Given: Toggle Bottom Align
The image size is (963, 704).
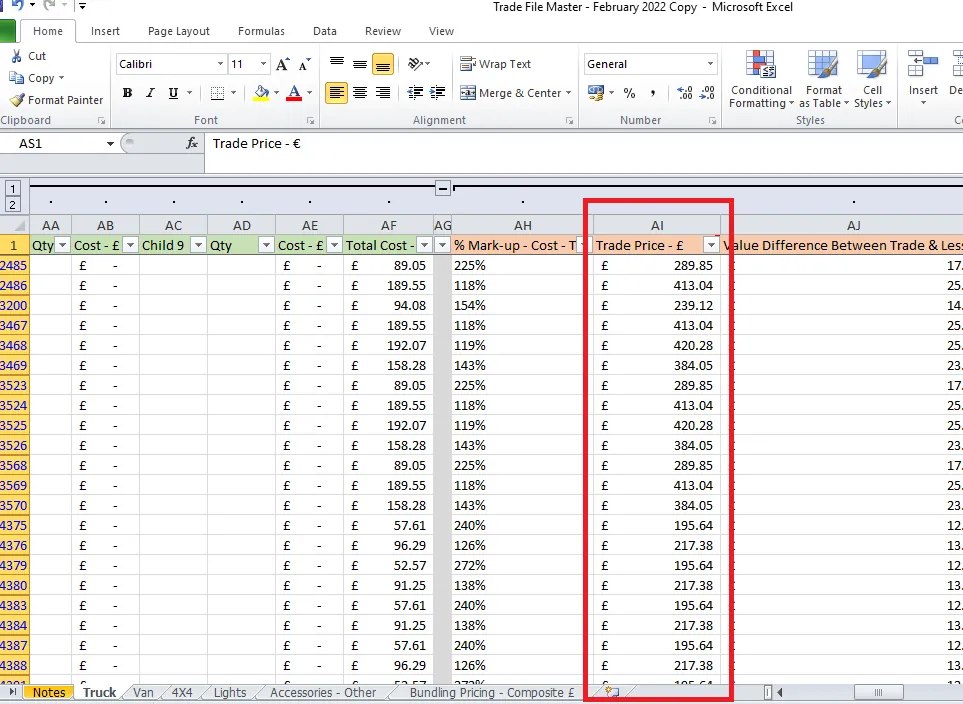Looking at the screenshot, I should (383, 63).
